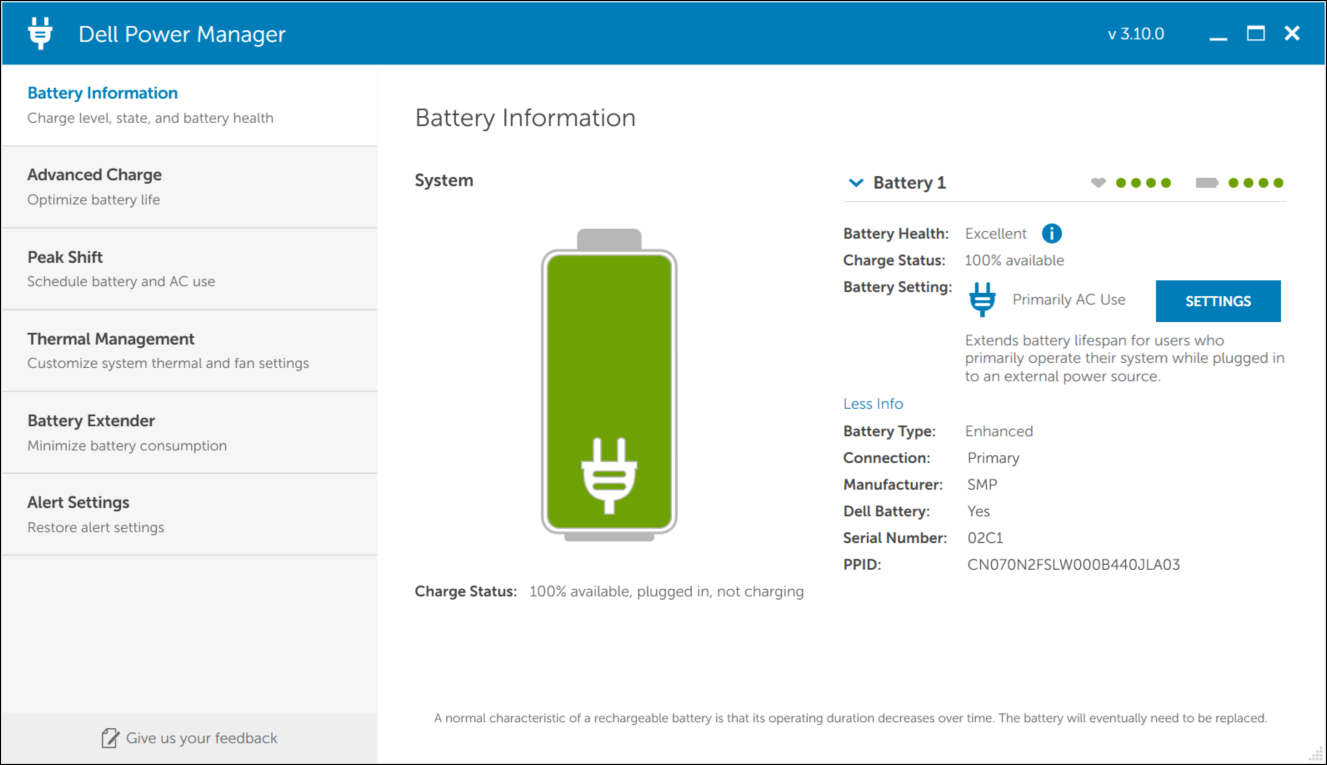This screenshot has width=1327, height=765.
Task: Open the battery setting Settings button
Action: (1217, 300)
